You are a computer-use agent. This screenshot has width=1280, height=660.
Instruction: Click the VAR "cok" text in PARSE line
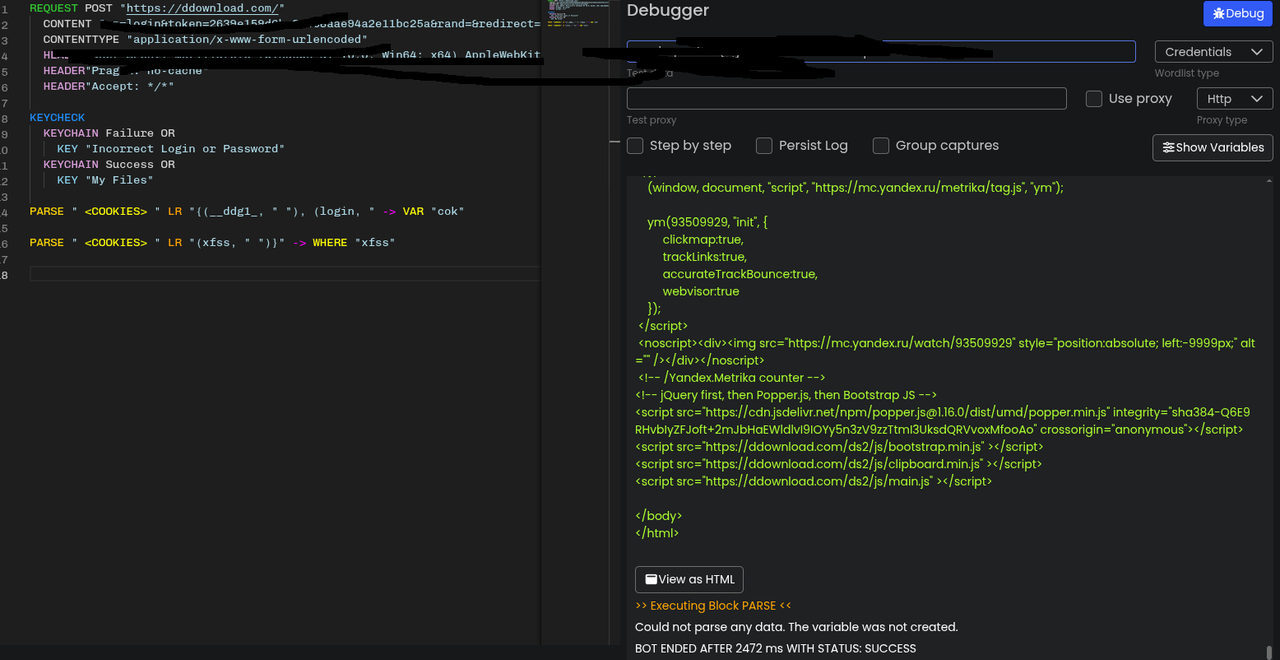coord(433,212)
